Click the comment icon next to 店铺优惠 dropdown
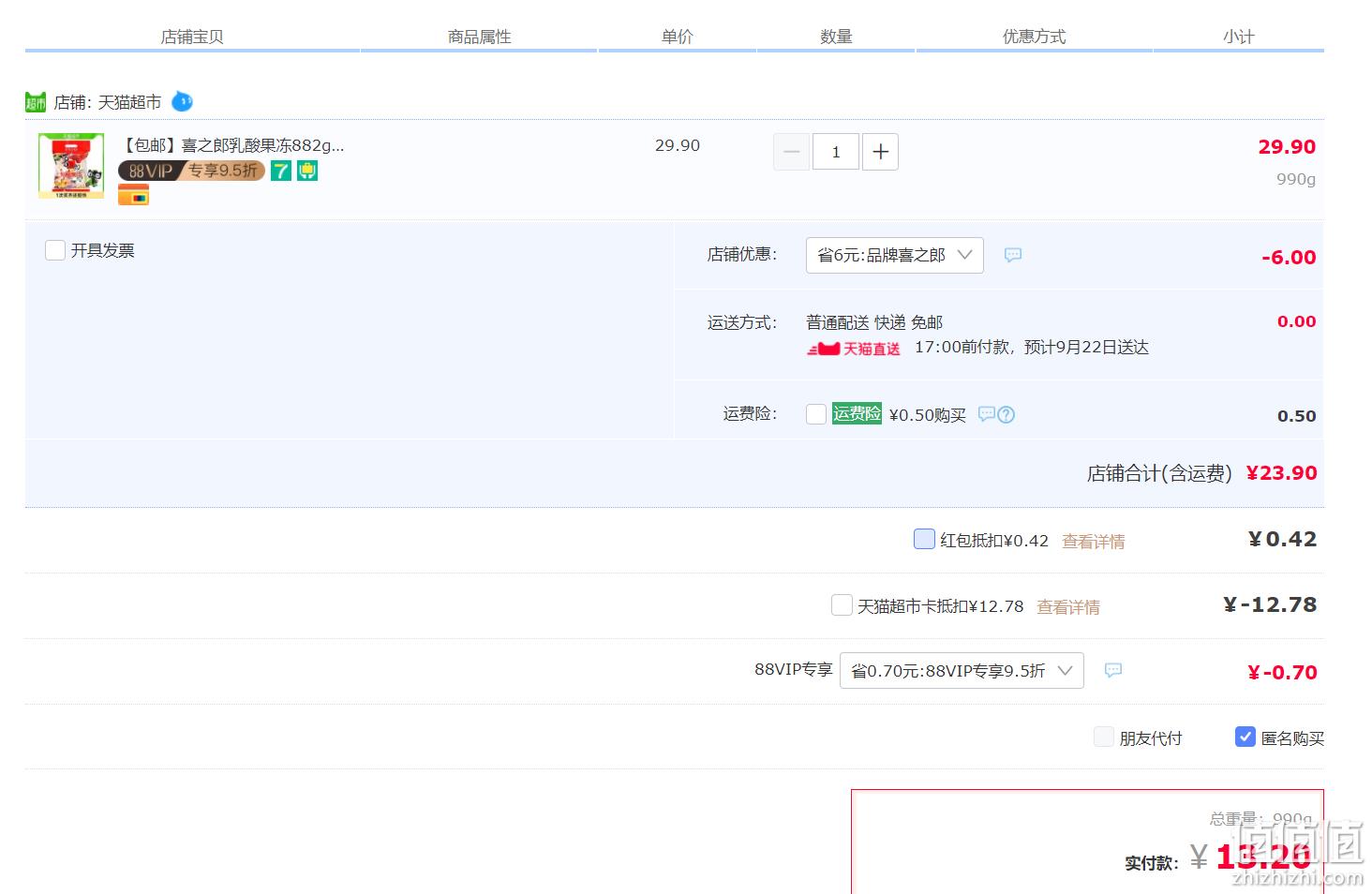Screen dimensions: 1372x894 pos(1013,255)
